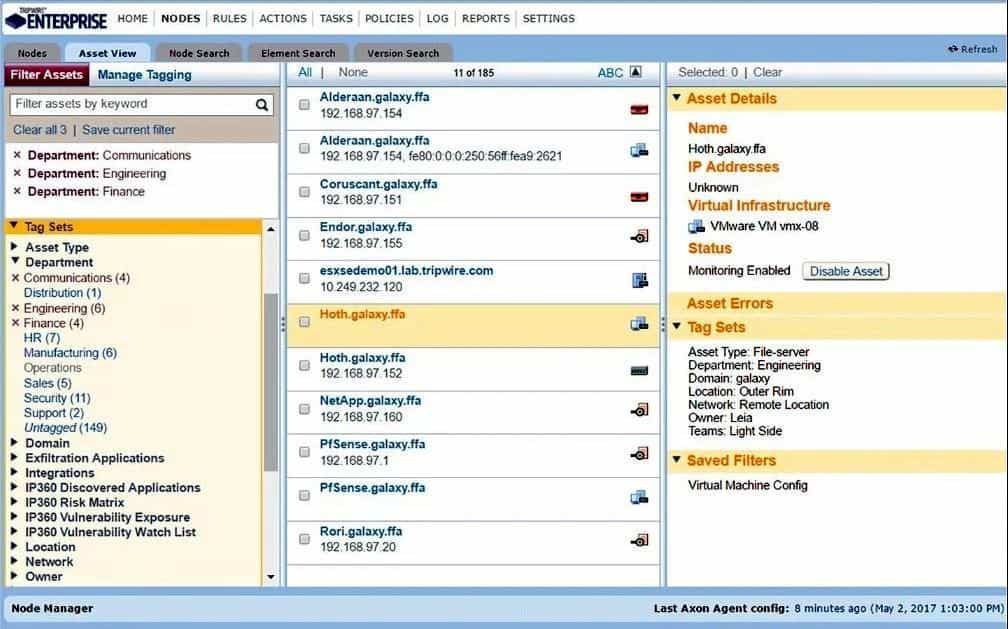Click the host icon for esxsedemo01.lab.tripwire.com
Viewport: 1008px width, 629px height.
tap(640, 280)
